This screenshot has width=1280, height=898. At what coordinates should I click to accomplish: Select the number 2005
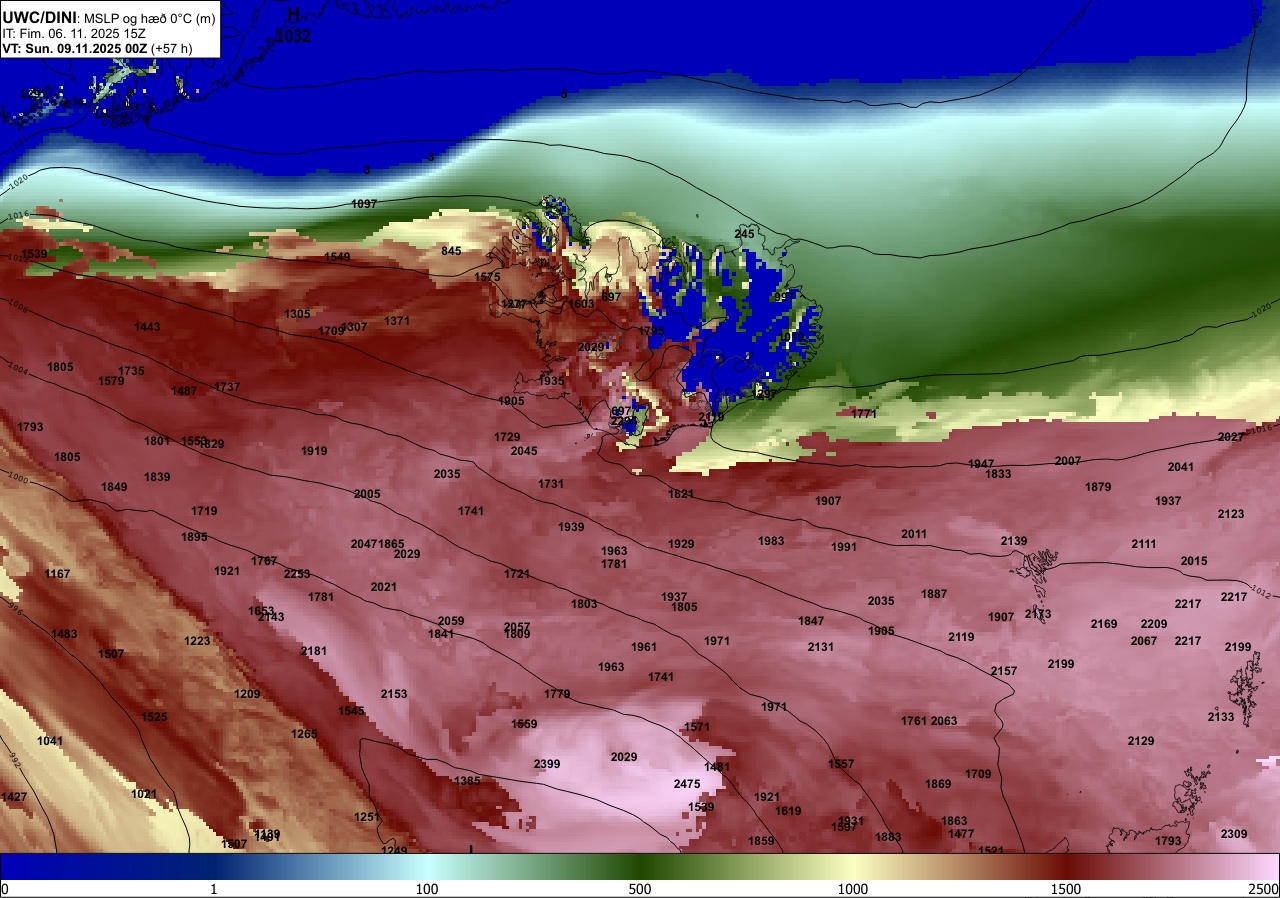point(367,494)
